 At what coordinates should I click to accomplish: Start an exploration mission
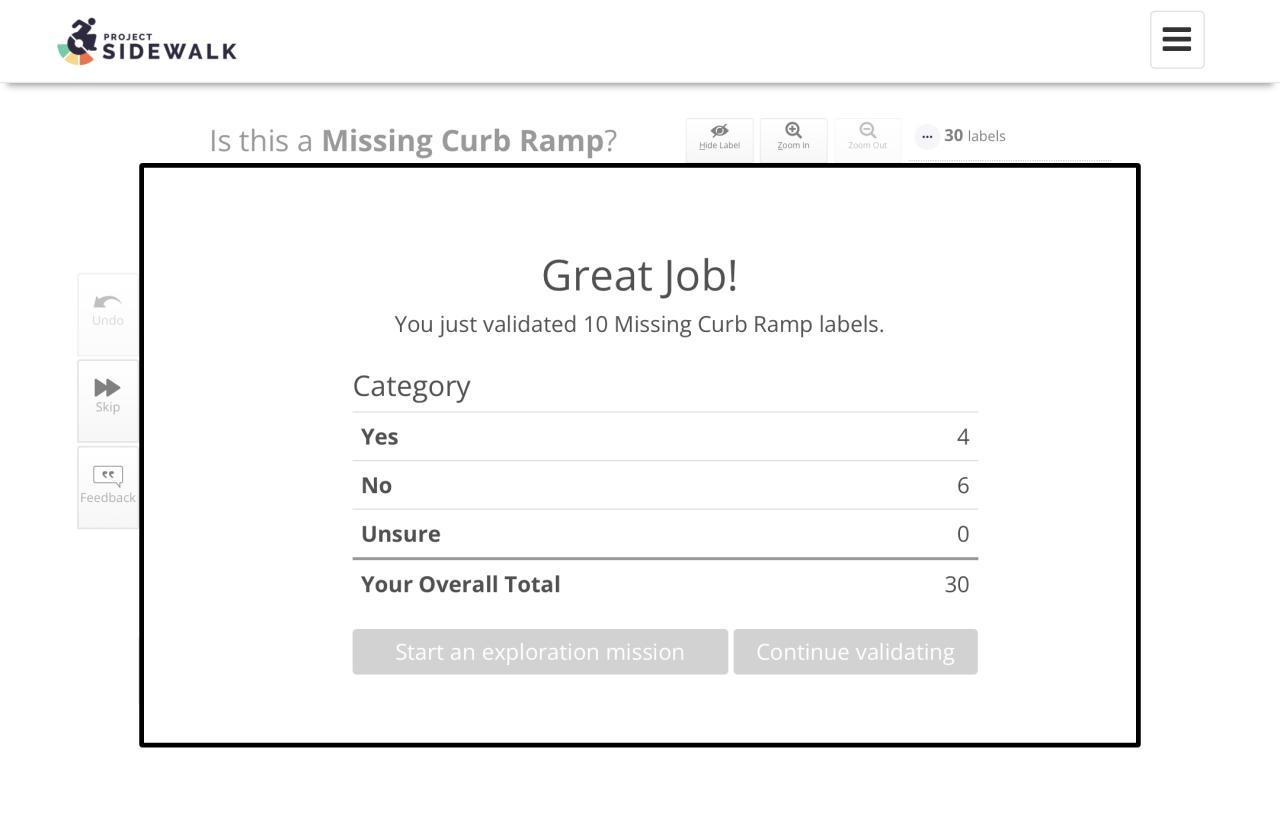pyautogui.click(x=540, y=652)
